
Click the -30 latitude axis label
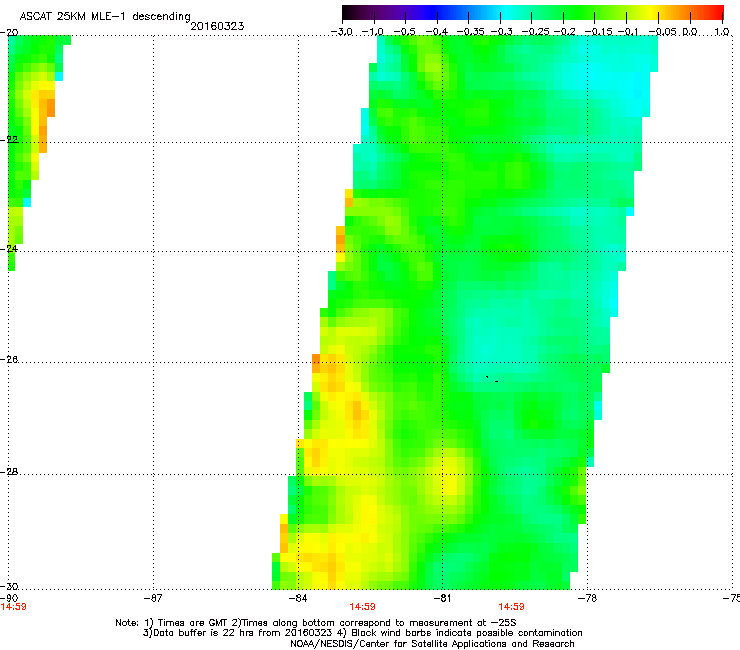click(x=10, y=586)
